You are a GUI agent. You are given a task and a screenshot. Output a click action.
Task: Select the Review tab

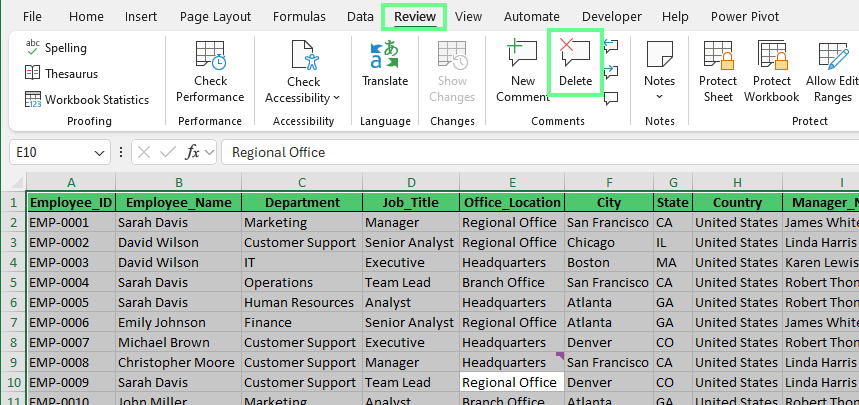click(x=415, y=17)
